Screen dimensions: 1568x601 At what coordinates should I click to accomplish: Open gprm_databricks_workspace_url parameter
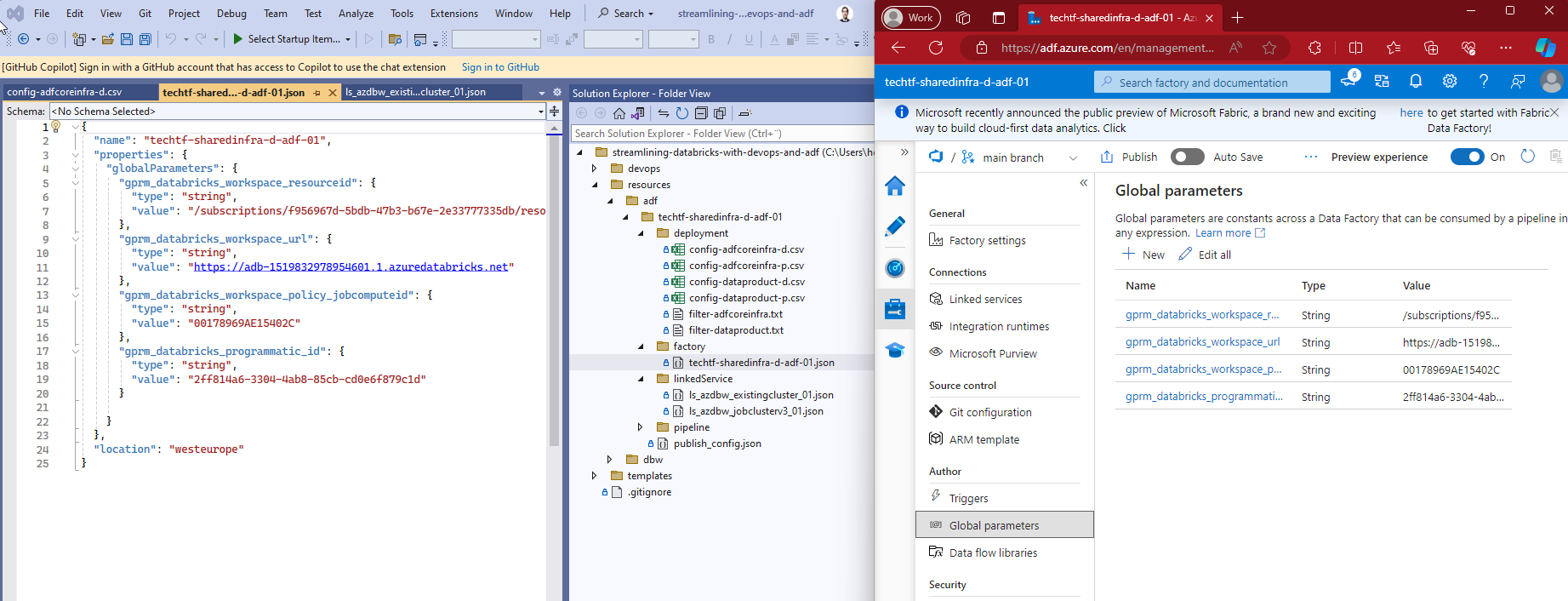point(1202,342)
